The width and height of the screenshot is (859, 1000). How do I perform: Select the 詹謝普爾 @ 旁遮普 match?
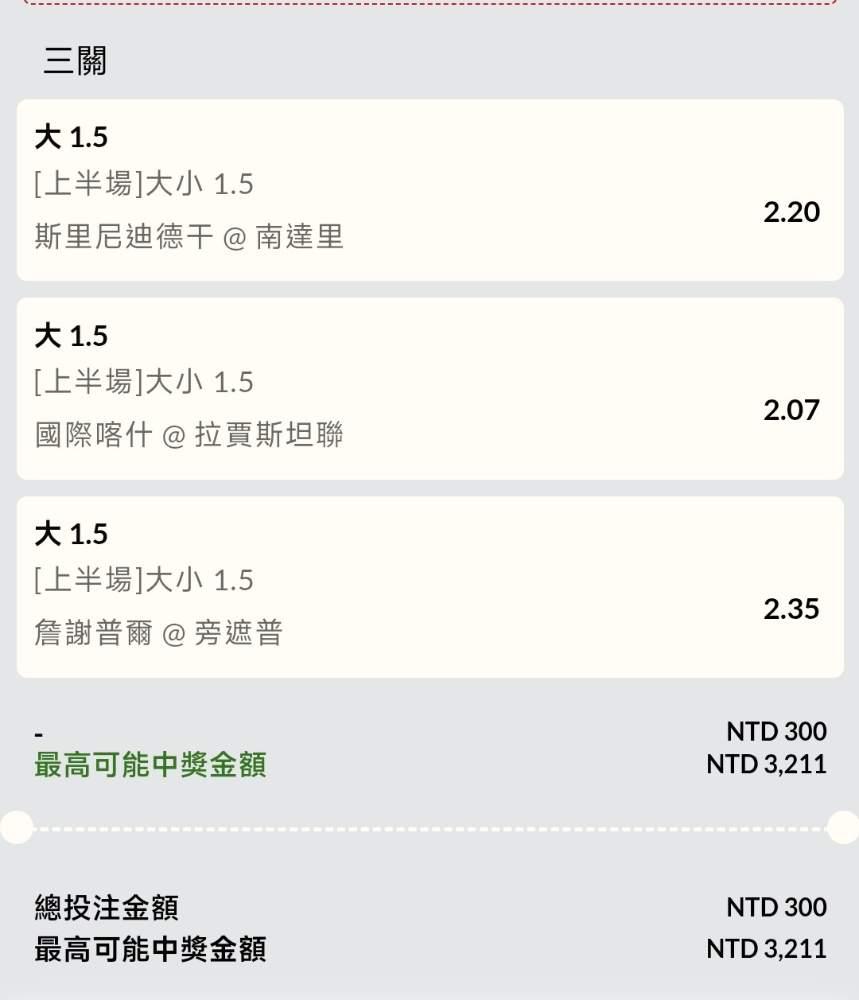click(159, 633)
